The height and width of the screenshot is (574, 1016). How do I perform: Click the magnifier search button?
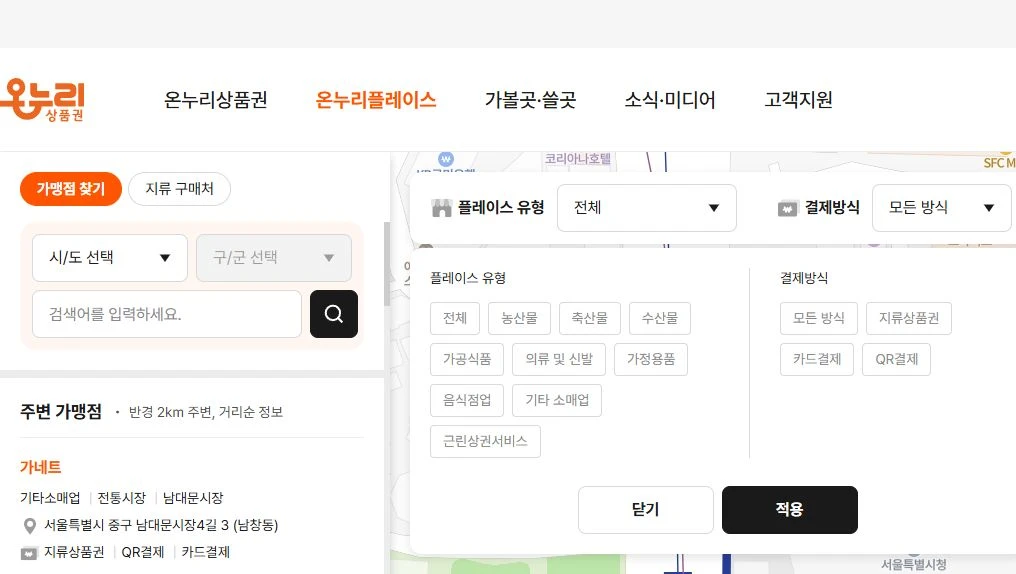(334, 314)
